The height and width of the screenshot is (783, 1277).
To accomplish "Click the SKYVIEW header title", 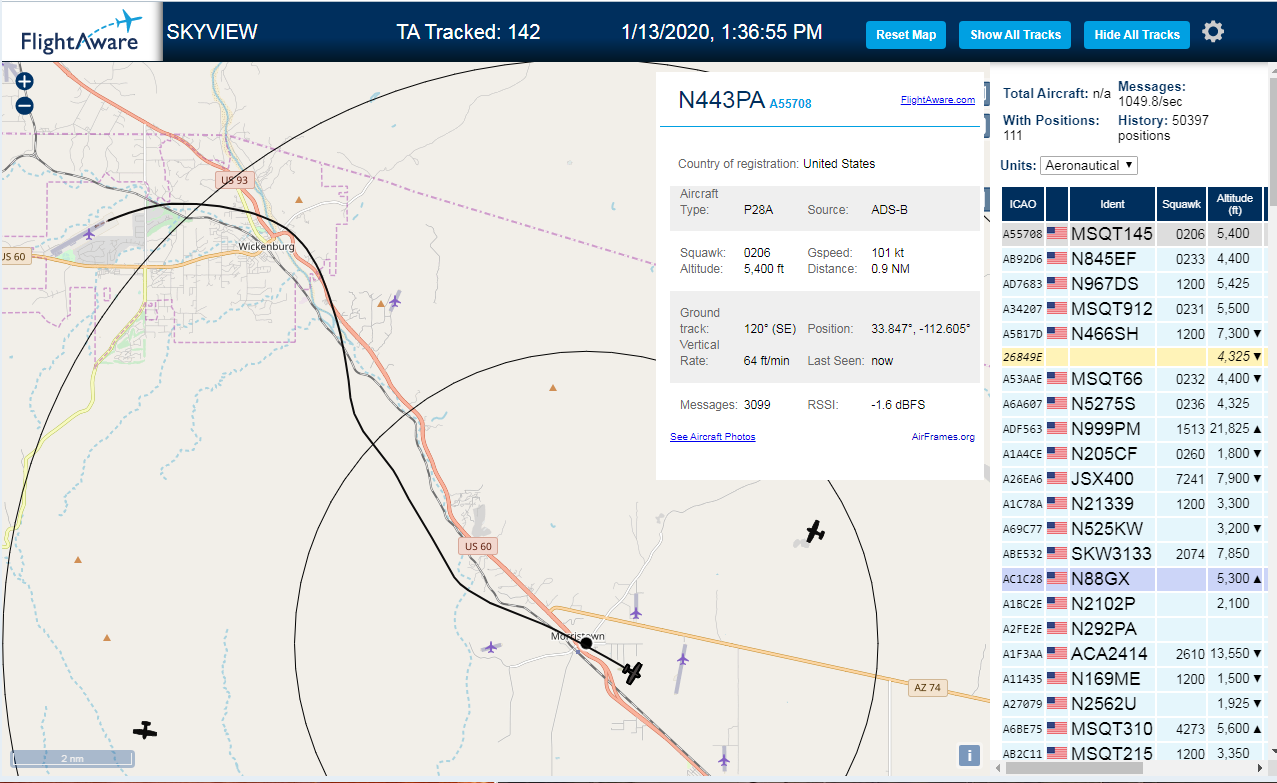I will point(212,32).
